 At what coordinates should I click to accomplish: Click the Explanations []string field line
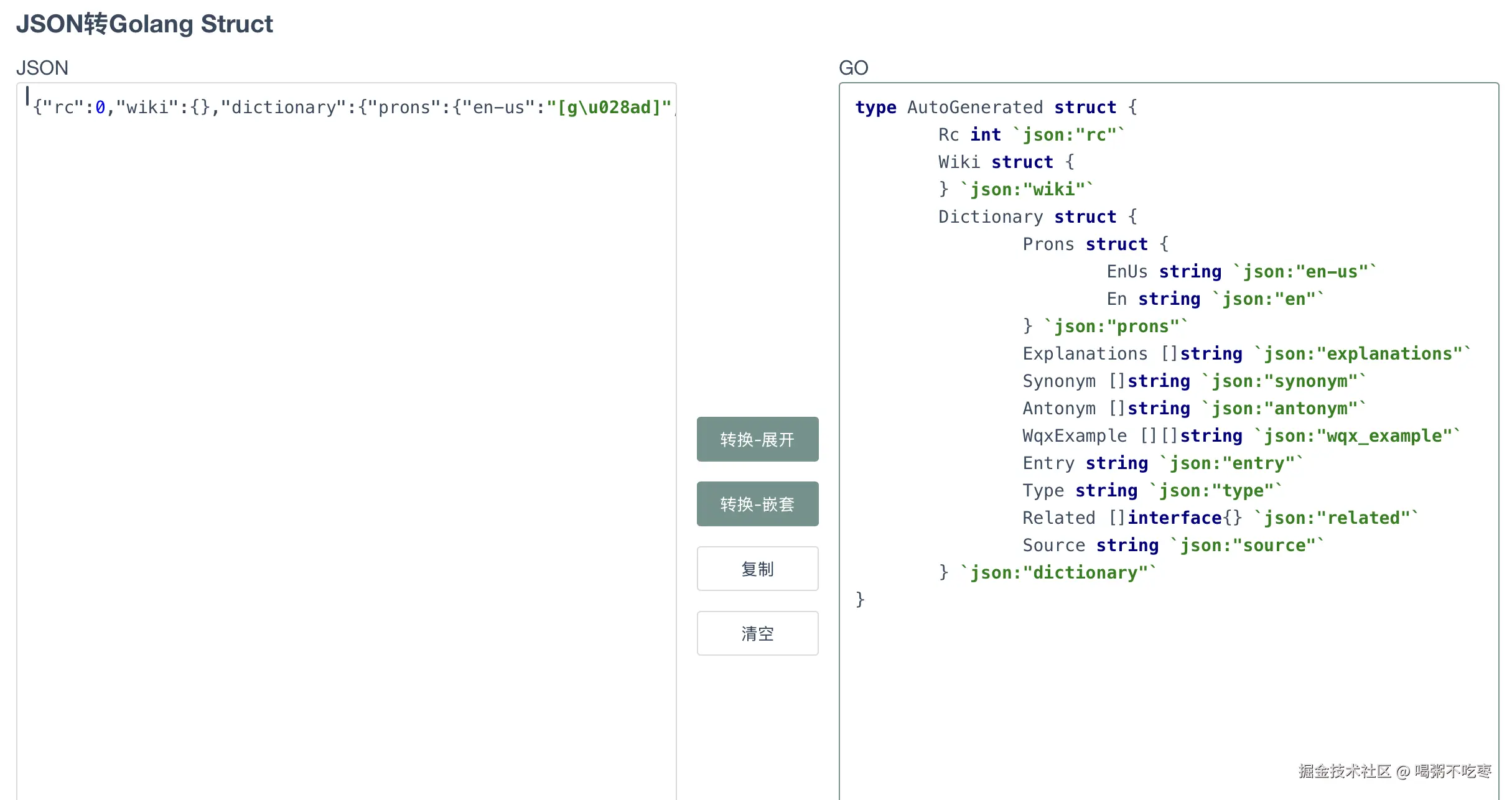pos(1246,354)
